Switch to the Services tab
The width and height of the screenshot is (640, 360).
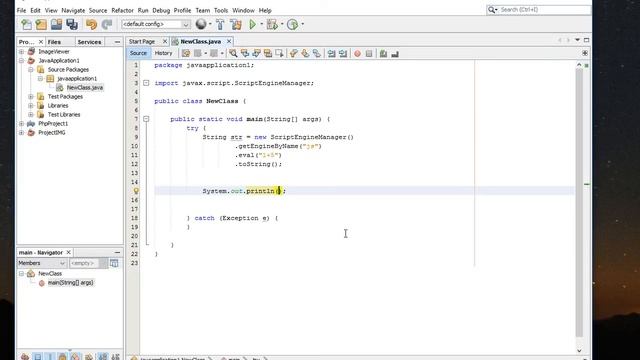[89, 42]
